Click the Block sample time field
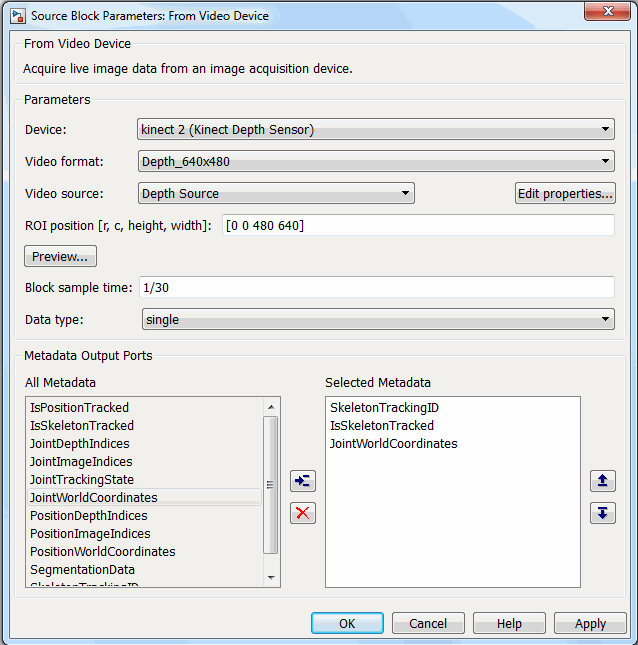The image size is (638, 645). [x=377, y=287]
